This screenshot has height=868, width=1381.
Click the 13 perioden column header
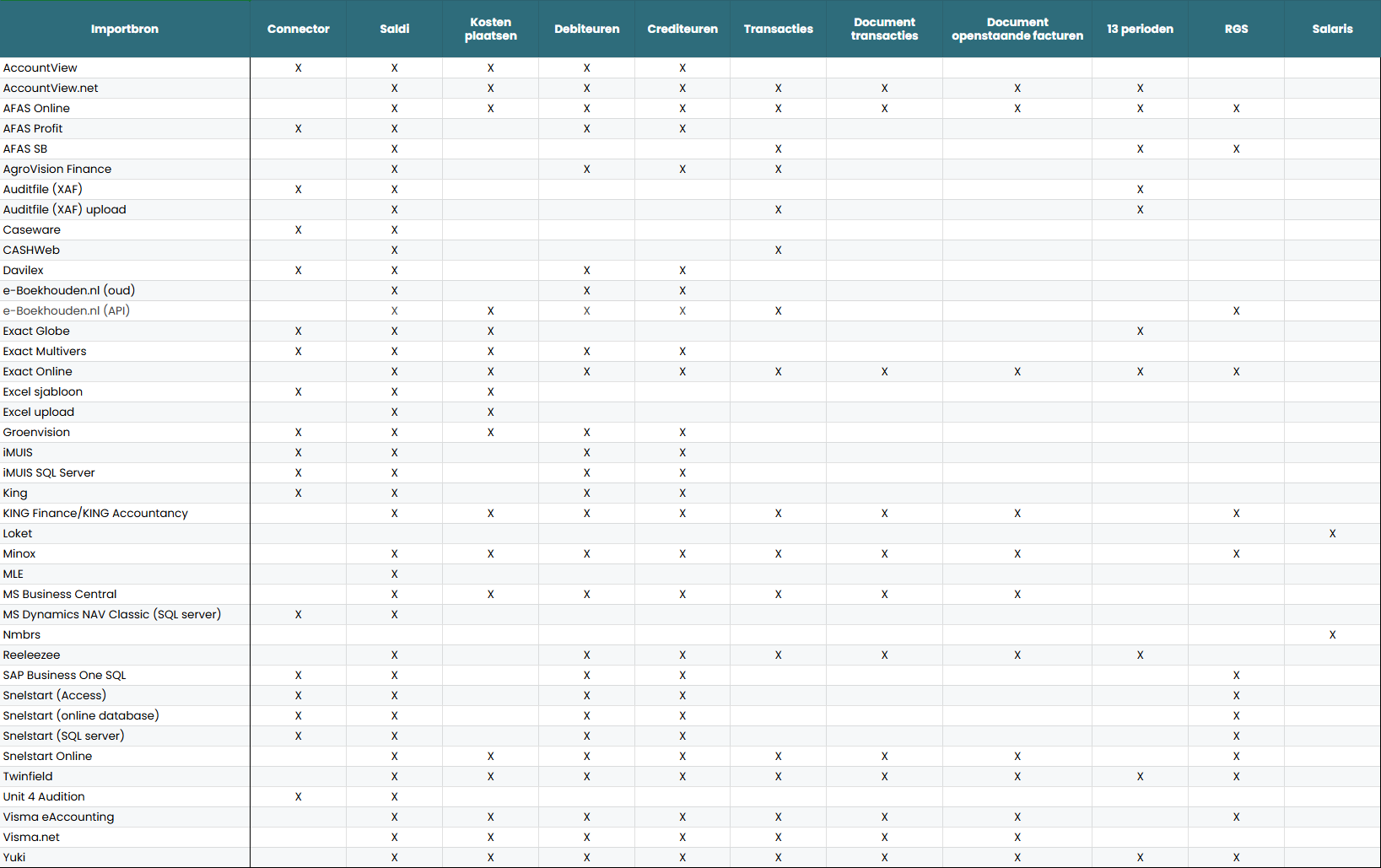(1140, 29)
